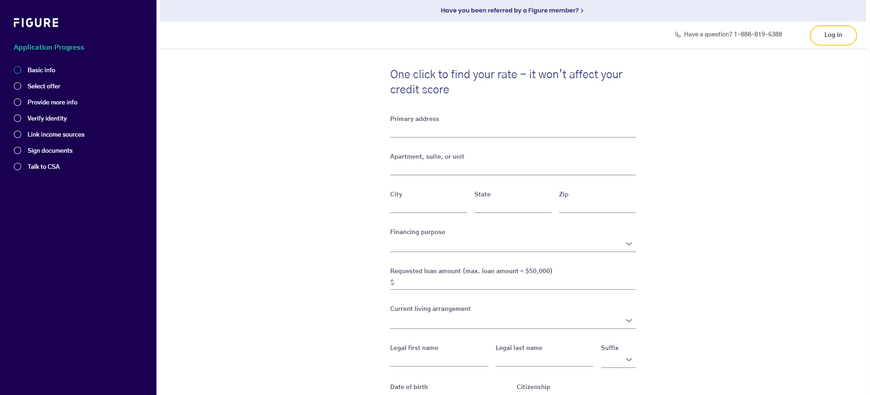Click the Zip input field
Screen dimensions: 870x395
[597, 206]
